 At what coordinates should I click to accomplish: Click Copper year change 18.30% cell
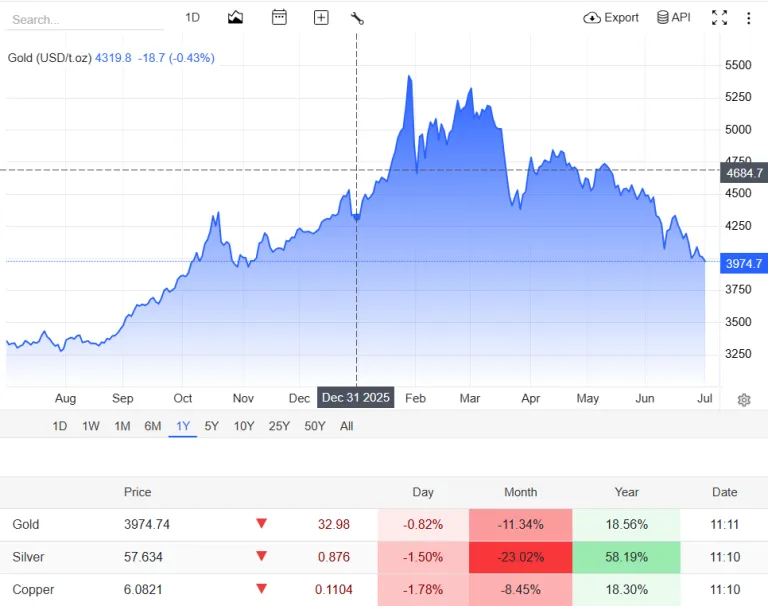626,590
